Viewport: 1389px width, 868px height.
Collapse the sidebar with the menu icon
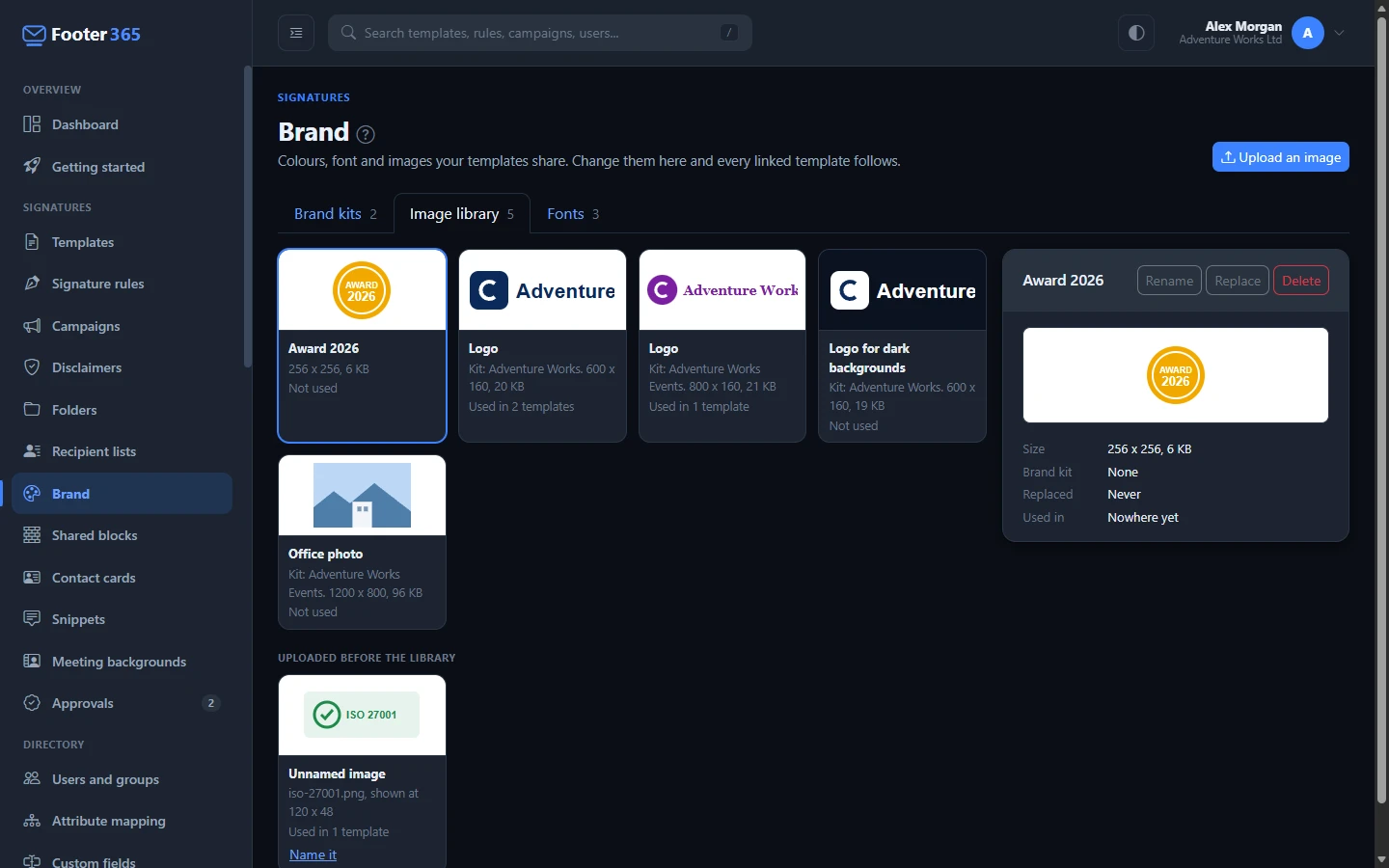click(x=296, y=33)
